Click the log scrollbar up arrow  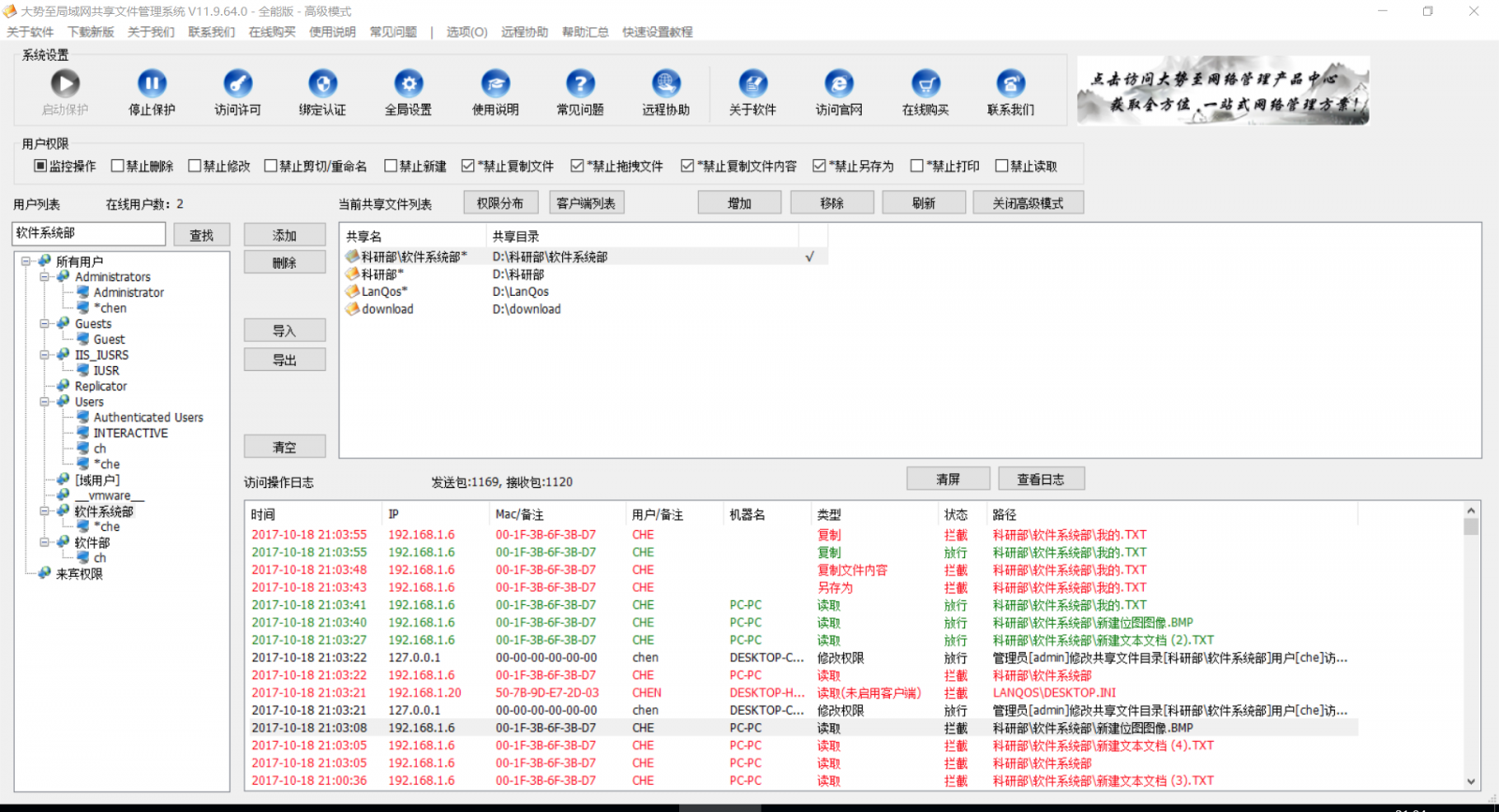point(1471,510)
